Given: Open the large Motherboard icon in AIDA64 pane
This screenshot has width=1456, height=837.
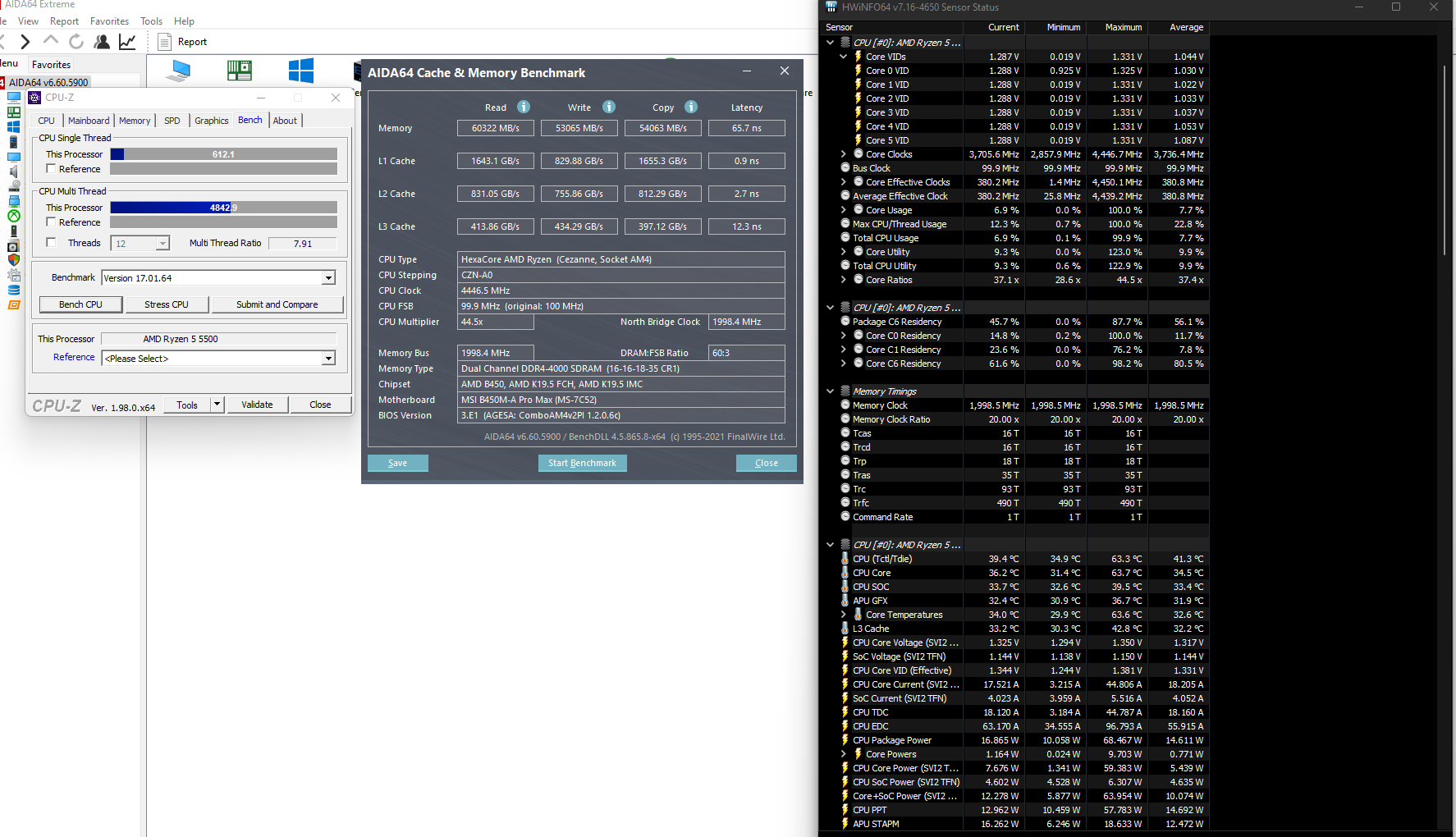Looking at the screenshot, I should (240, 71).
